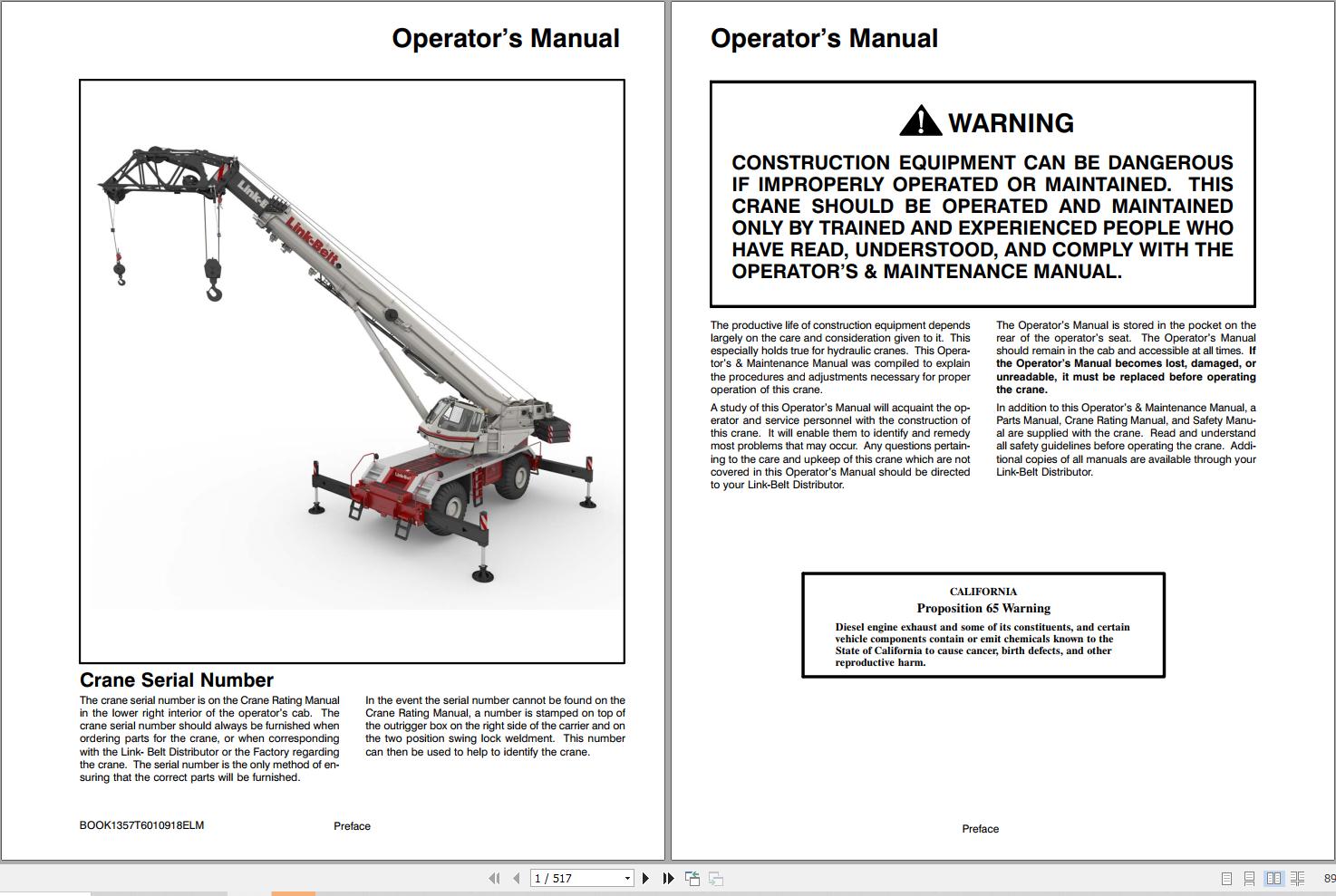This screenshot has width=1336, height=896.
Task: Select the continuous scrolling layout icon
Action: (x=1251, y=879)
